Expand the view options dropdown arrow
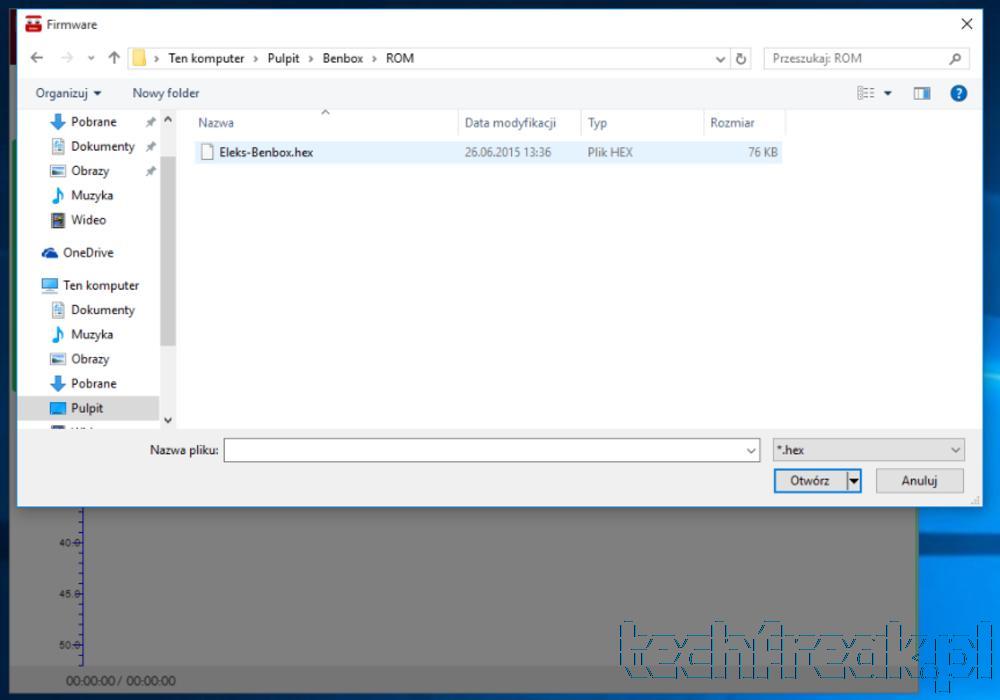 (x=887, y=94)
